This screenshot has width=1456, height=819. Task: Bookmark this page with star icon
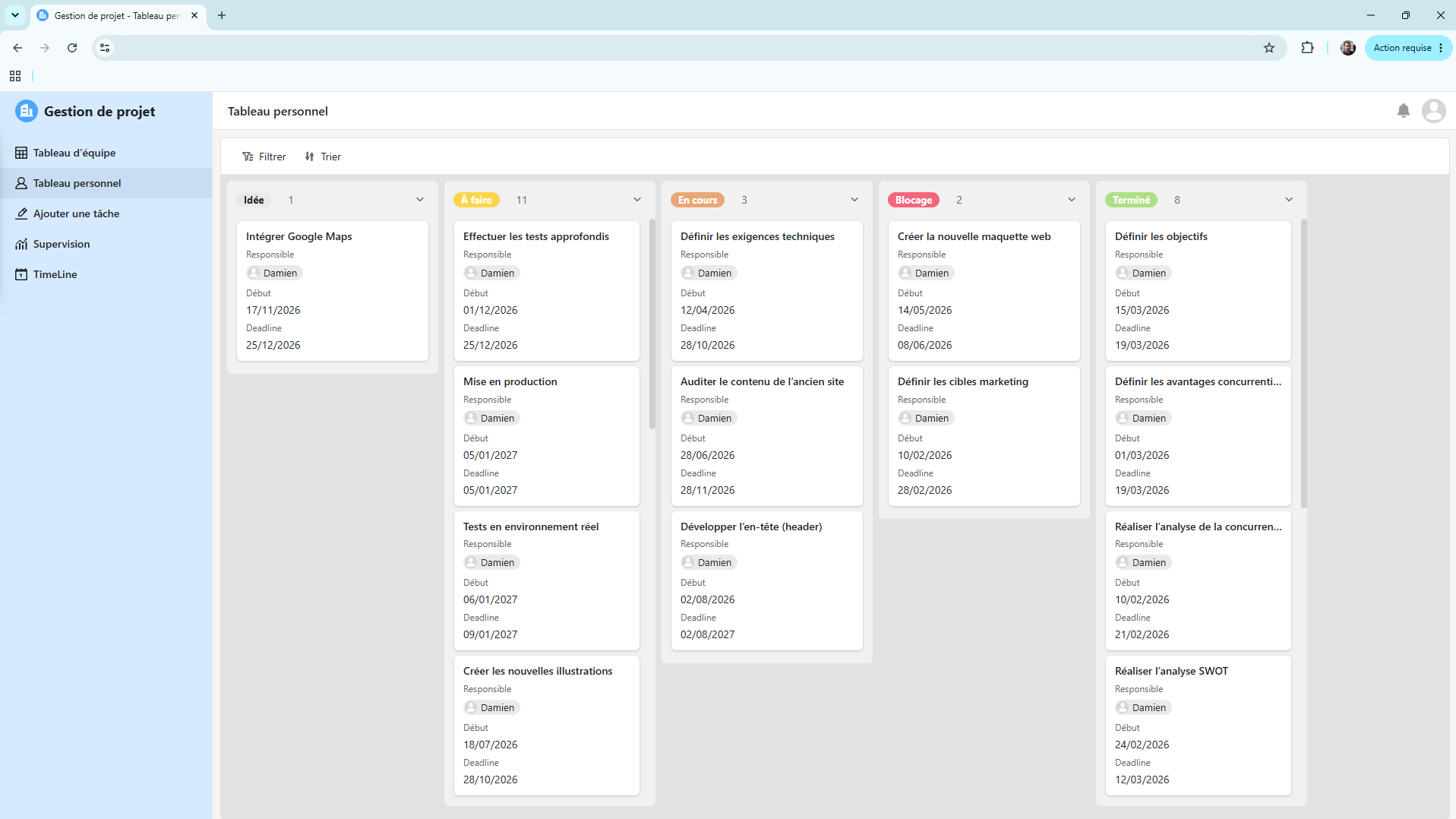(1269, 48)
